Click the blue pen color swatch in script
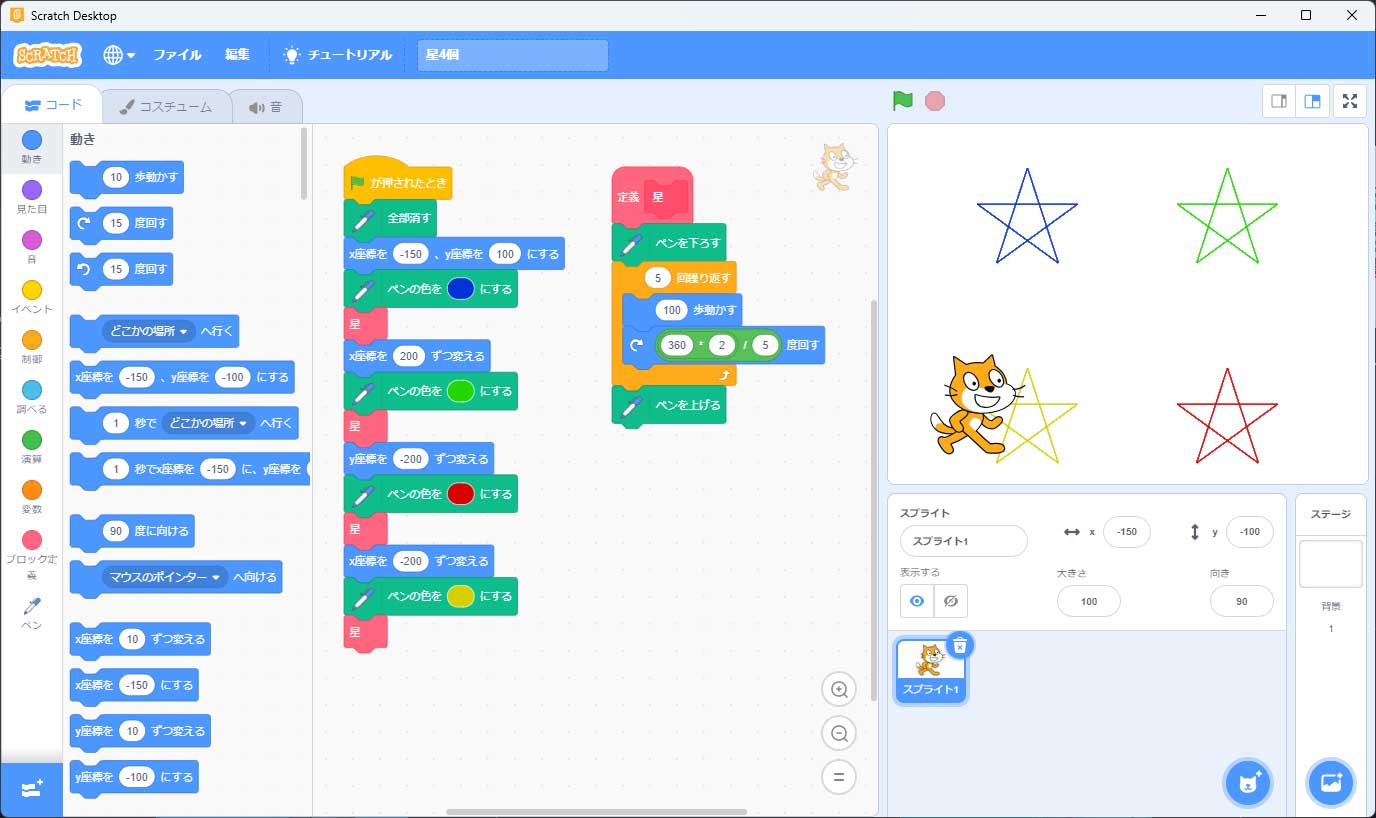 pyautogui.click(x=460, y=289)
